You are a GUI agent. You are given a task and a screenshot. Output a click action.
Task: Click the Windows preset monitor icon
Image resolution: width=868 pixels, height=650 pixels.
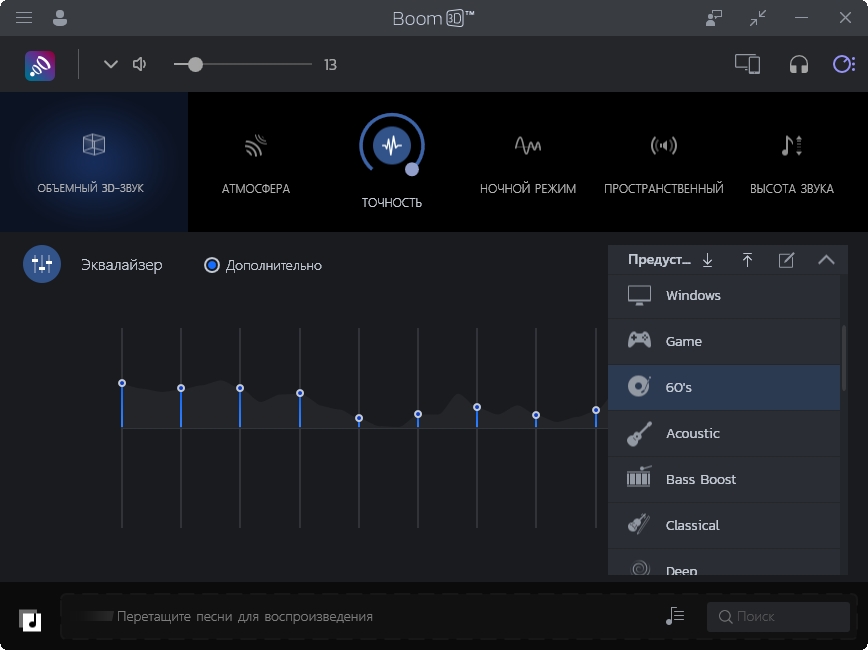639,295
